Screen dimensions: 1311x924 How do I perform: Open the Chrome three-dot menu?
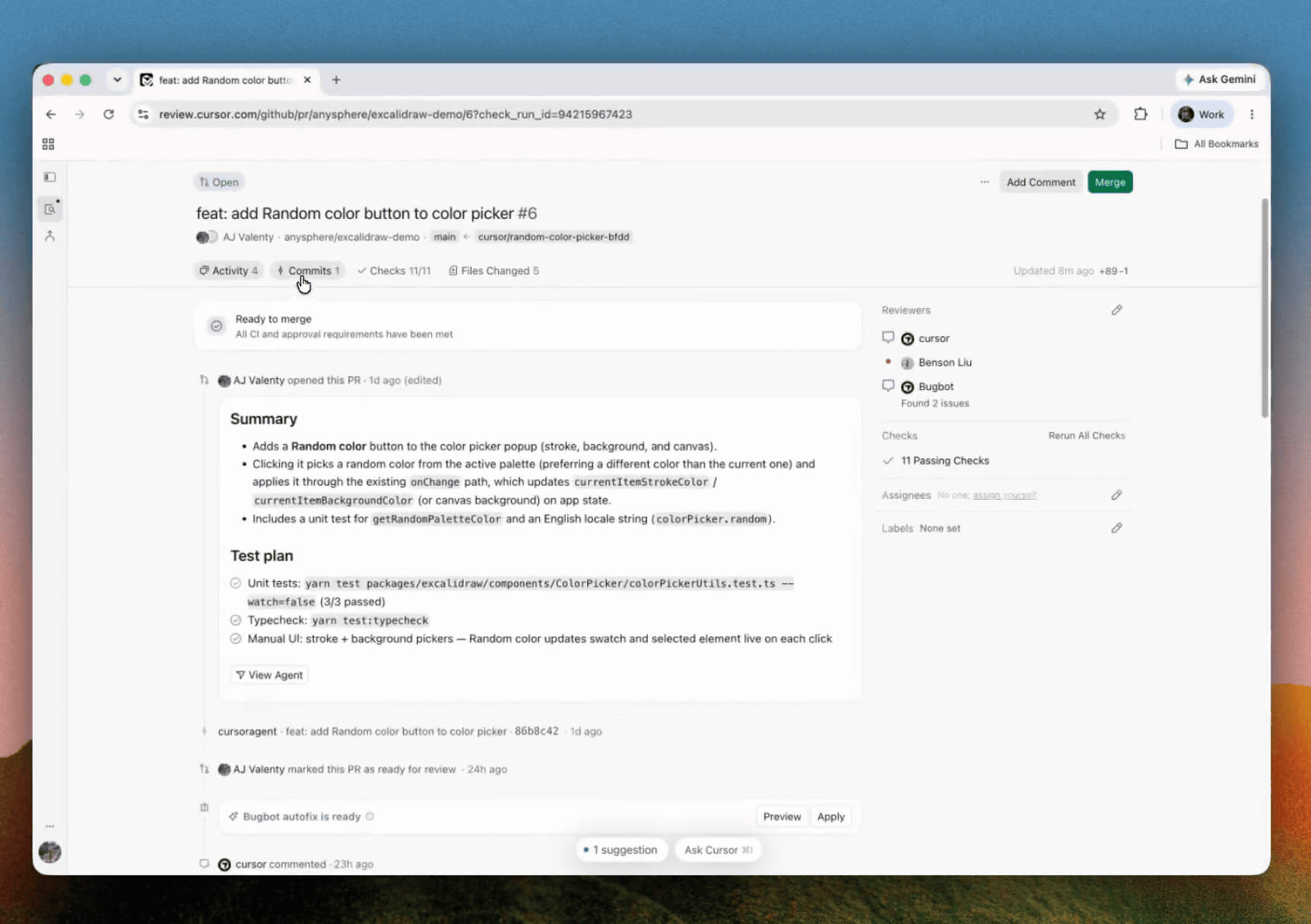tap(1252, 114)
